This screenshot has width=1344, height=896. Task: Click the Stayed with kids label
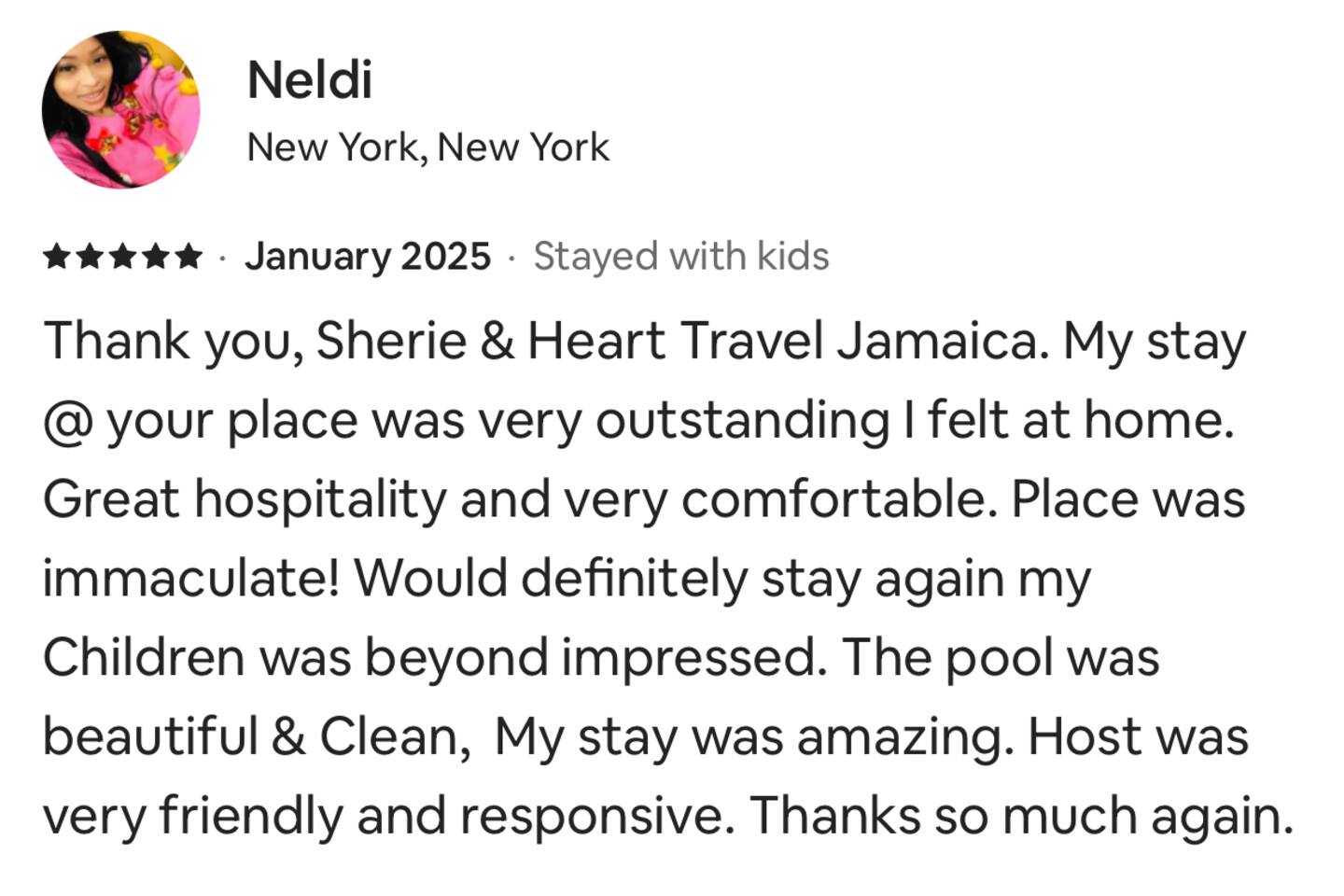pyautogui.click(x=681, y=257)
